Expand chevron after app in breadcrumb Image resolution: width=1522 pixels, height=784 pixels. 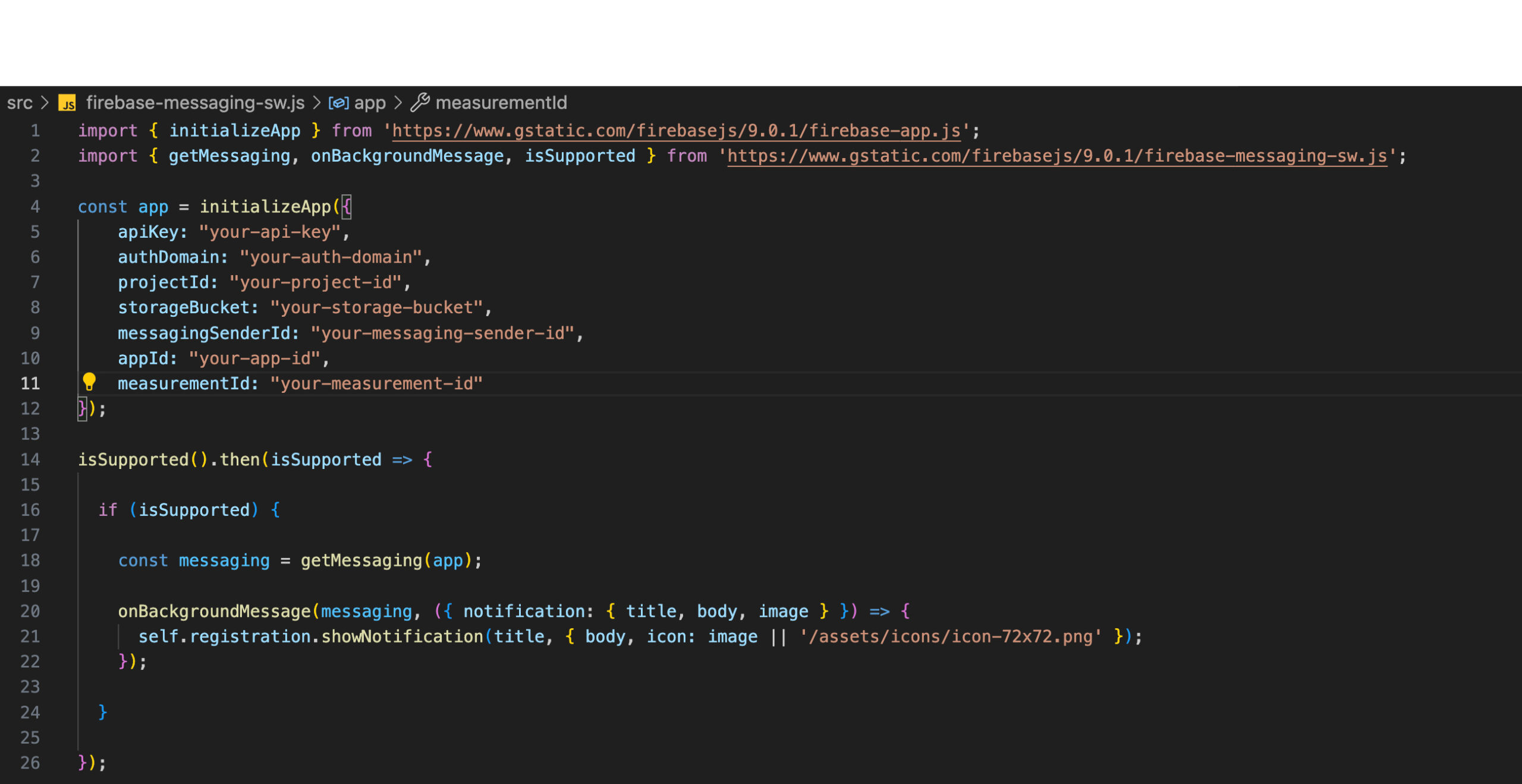tap(398, 103)
